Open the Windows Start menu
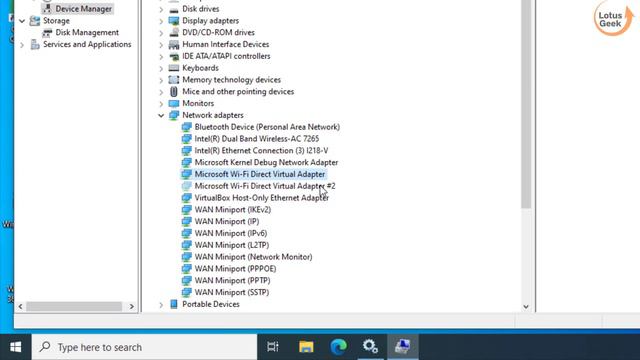Image resolution: width=640 pixels, height=360 pixels. [16, 347]
